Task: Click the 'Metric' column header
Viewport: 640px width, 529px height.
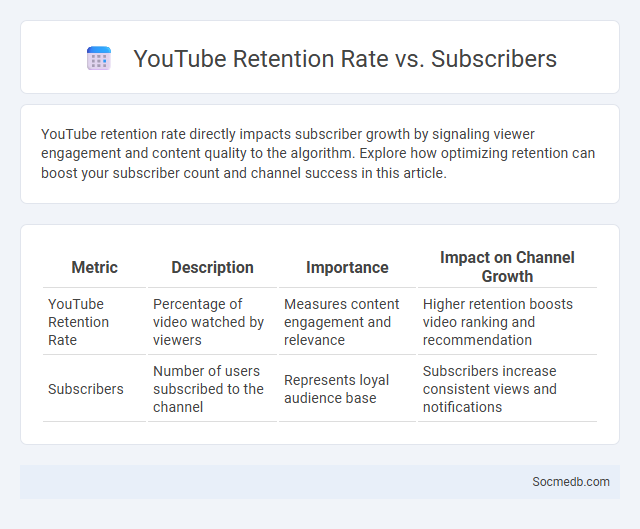Action: [x=94, y=267]
